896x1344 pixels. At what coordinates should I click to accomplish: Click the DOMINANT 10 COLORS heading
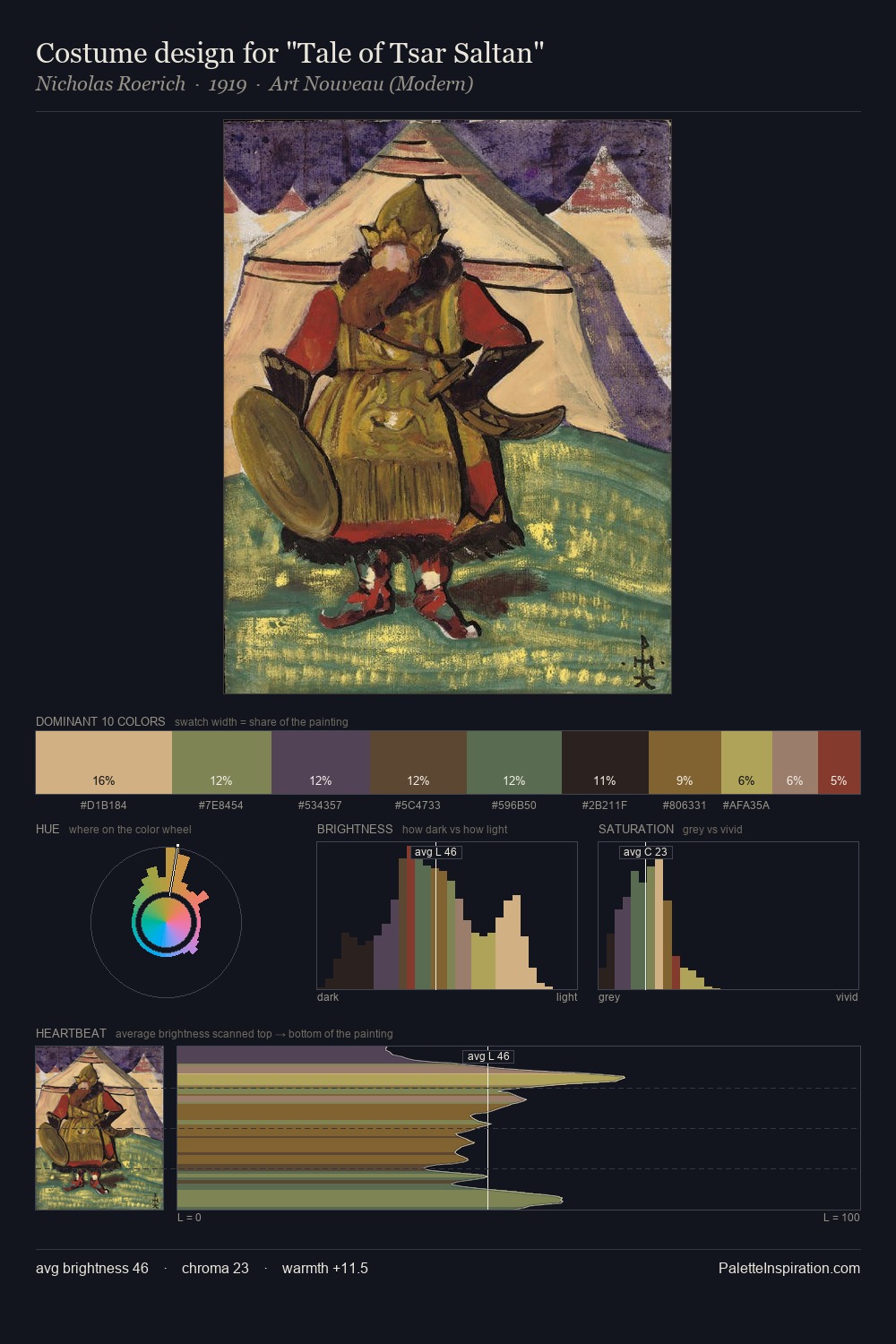[100, 721]
